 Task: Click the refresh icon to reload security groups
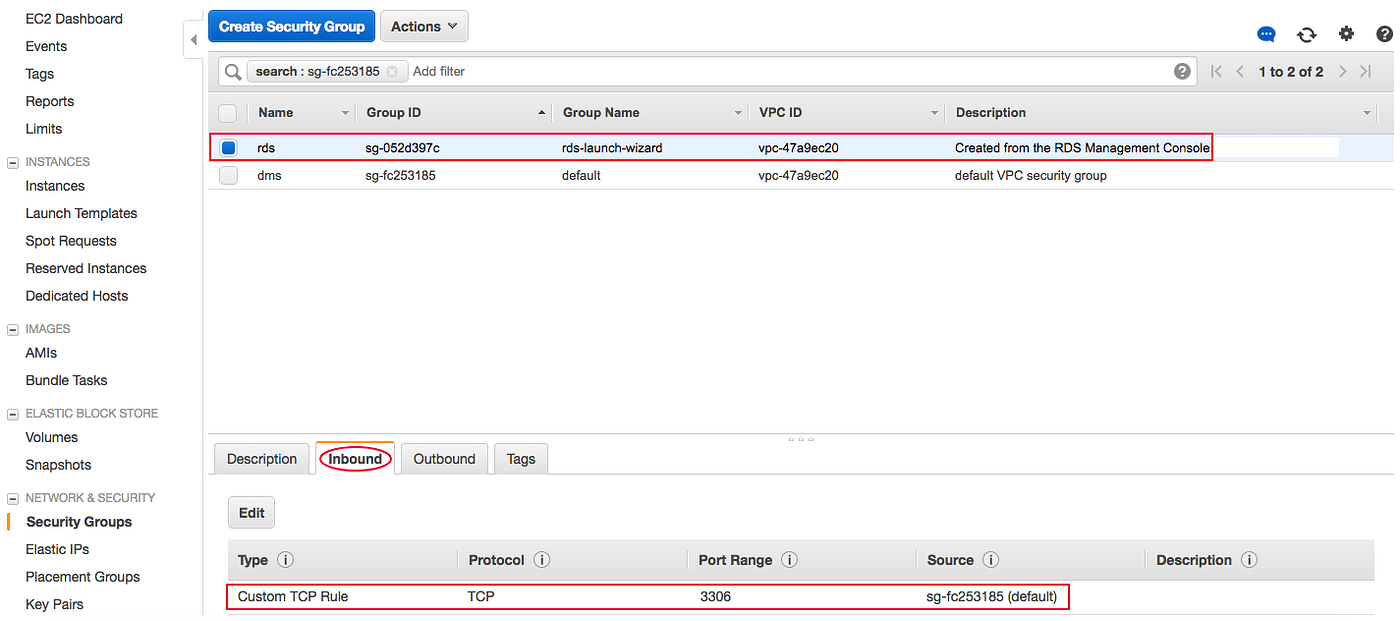pos(1306,34)
